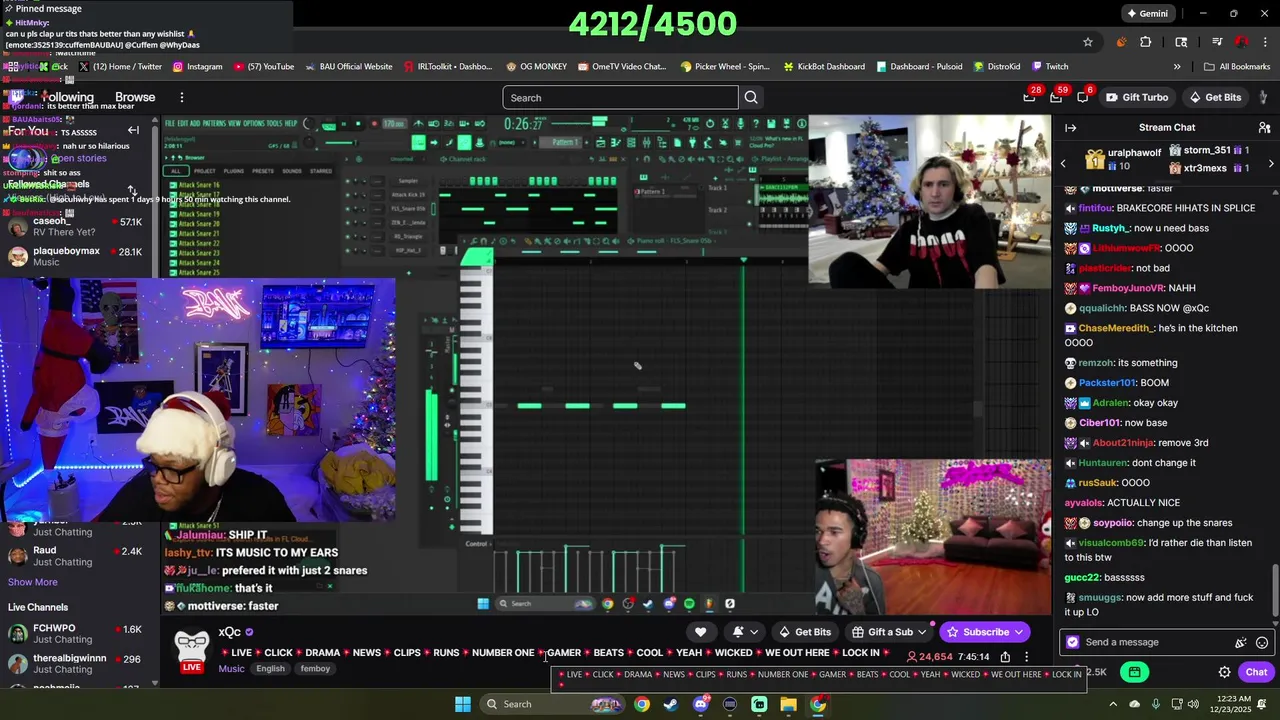Open notifications inbox showing 59 badge

click(x=1056, y=97)
